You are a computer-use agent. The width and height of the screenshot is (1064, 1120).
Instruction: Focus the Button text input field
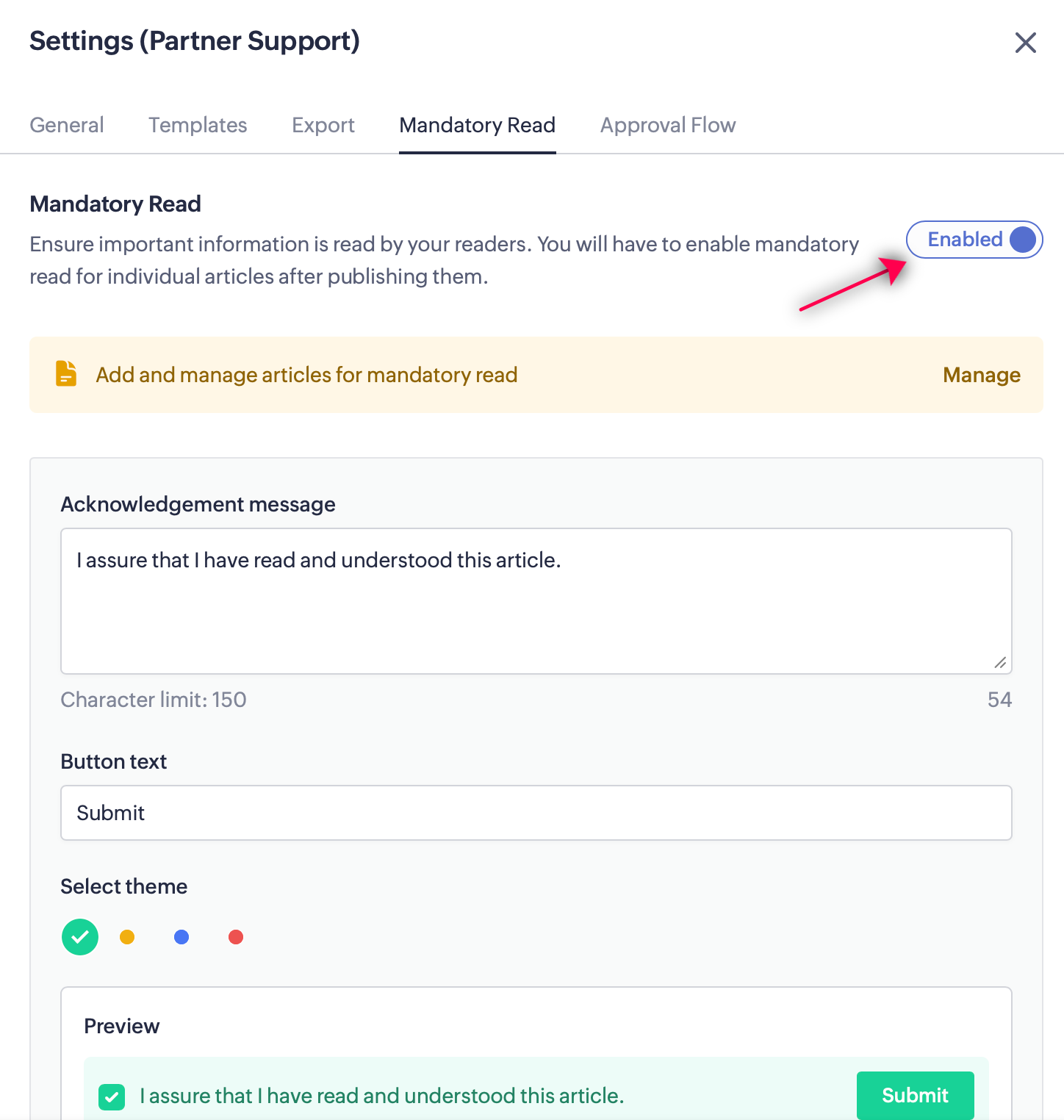(536, 813)
